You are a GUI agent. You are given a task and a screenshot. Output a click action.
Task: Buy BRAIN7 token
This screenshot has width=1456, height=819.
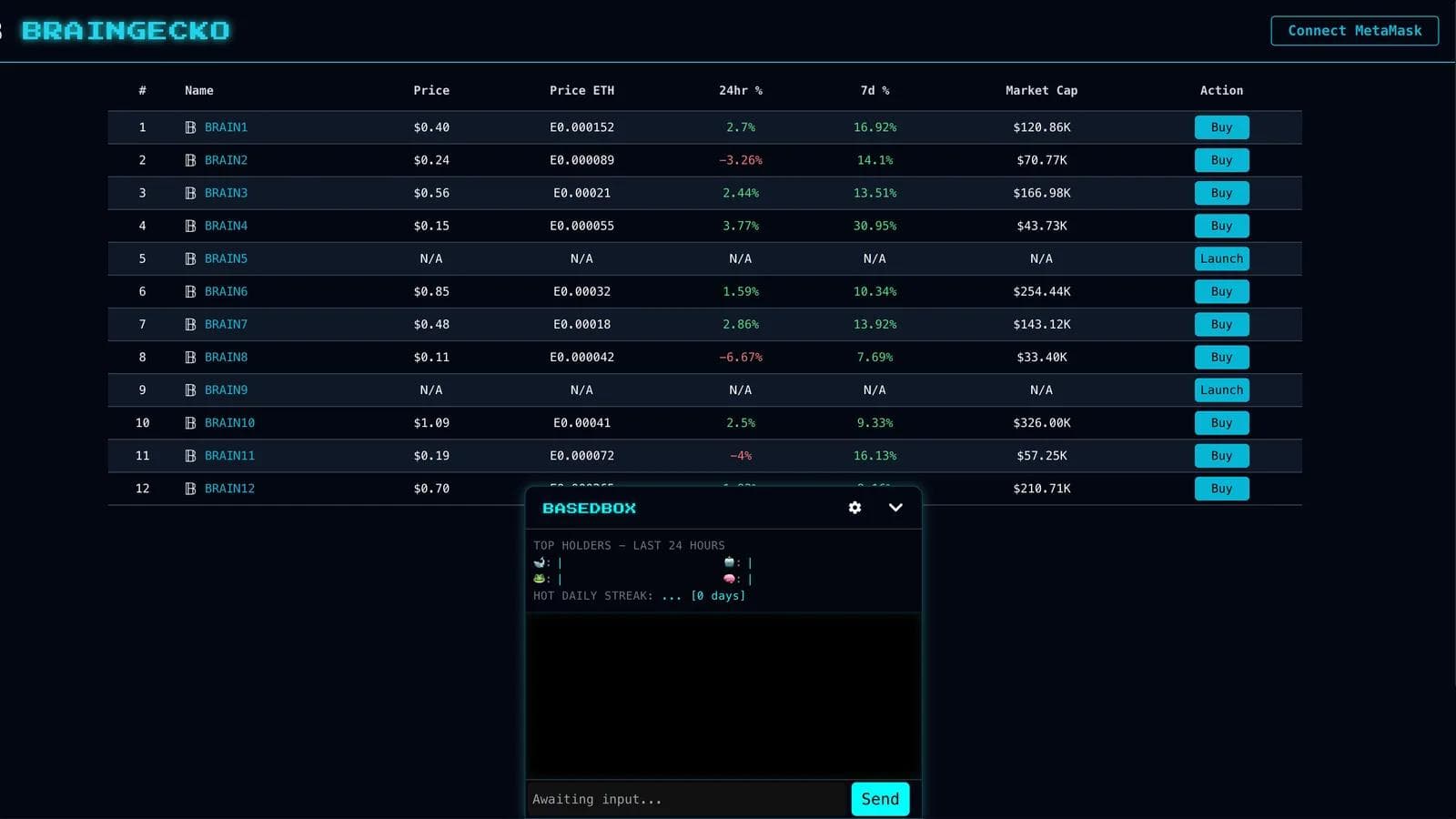click(x=1221, y=324)
